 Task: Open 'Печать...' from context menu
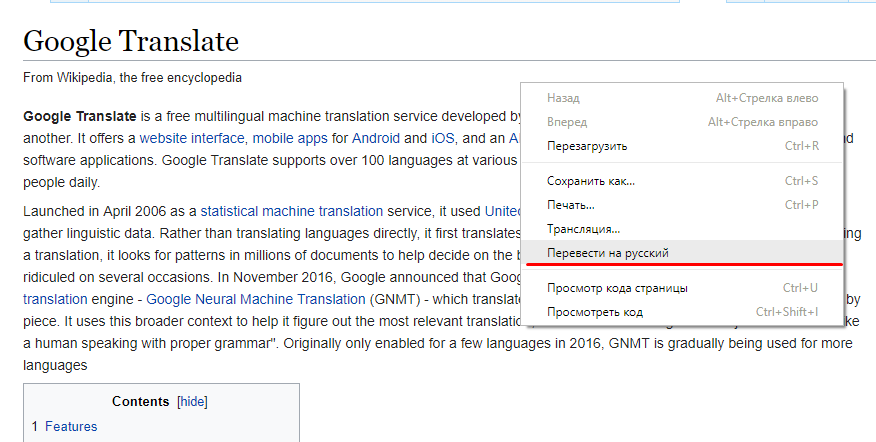[682, 205]
